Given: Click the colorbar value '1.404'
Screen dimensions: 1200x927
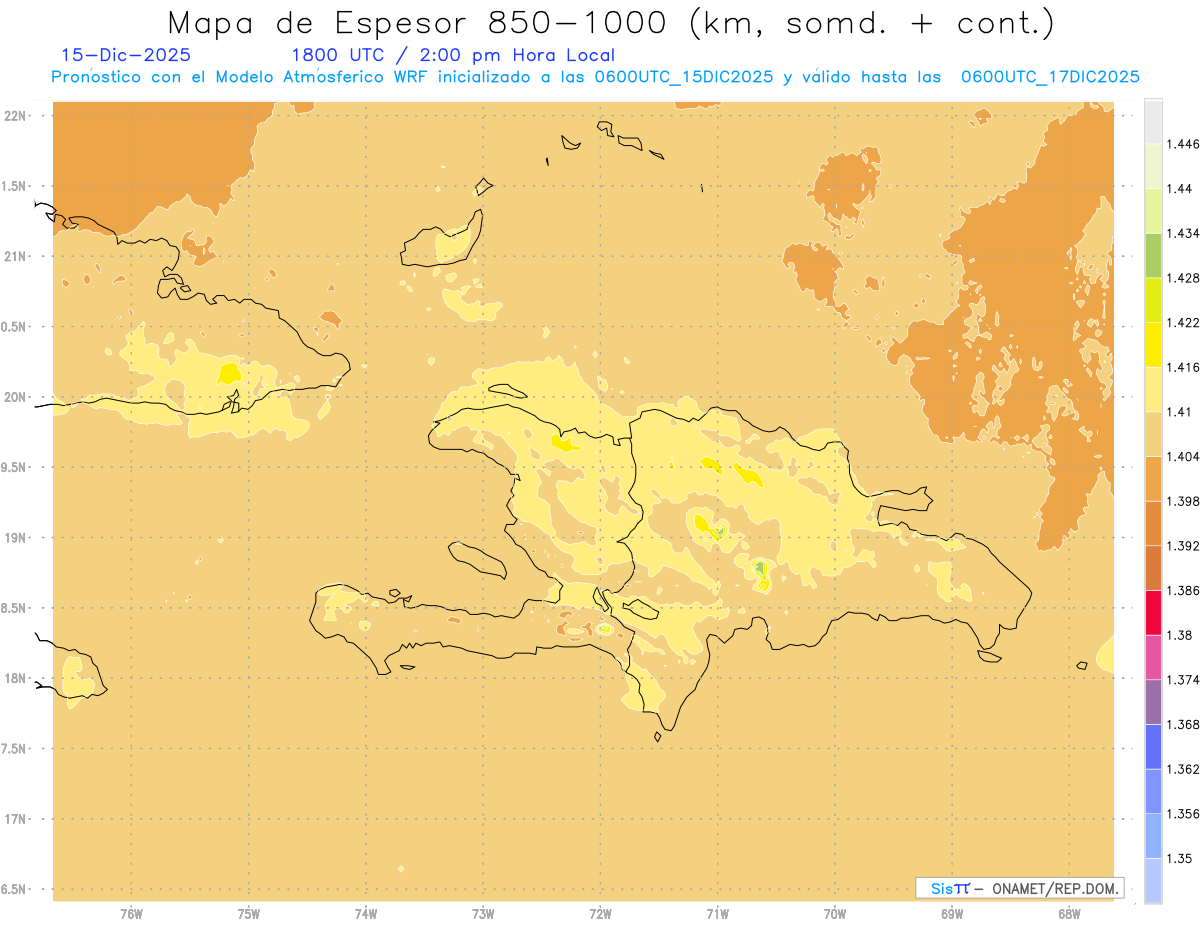Looking at the screenshot, I should coord(1183,457).
